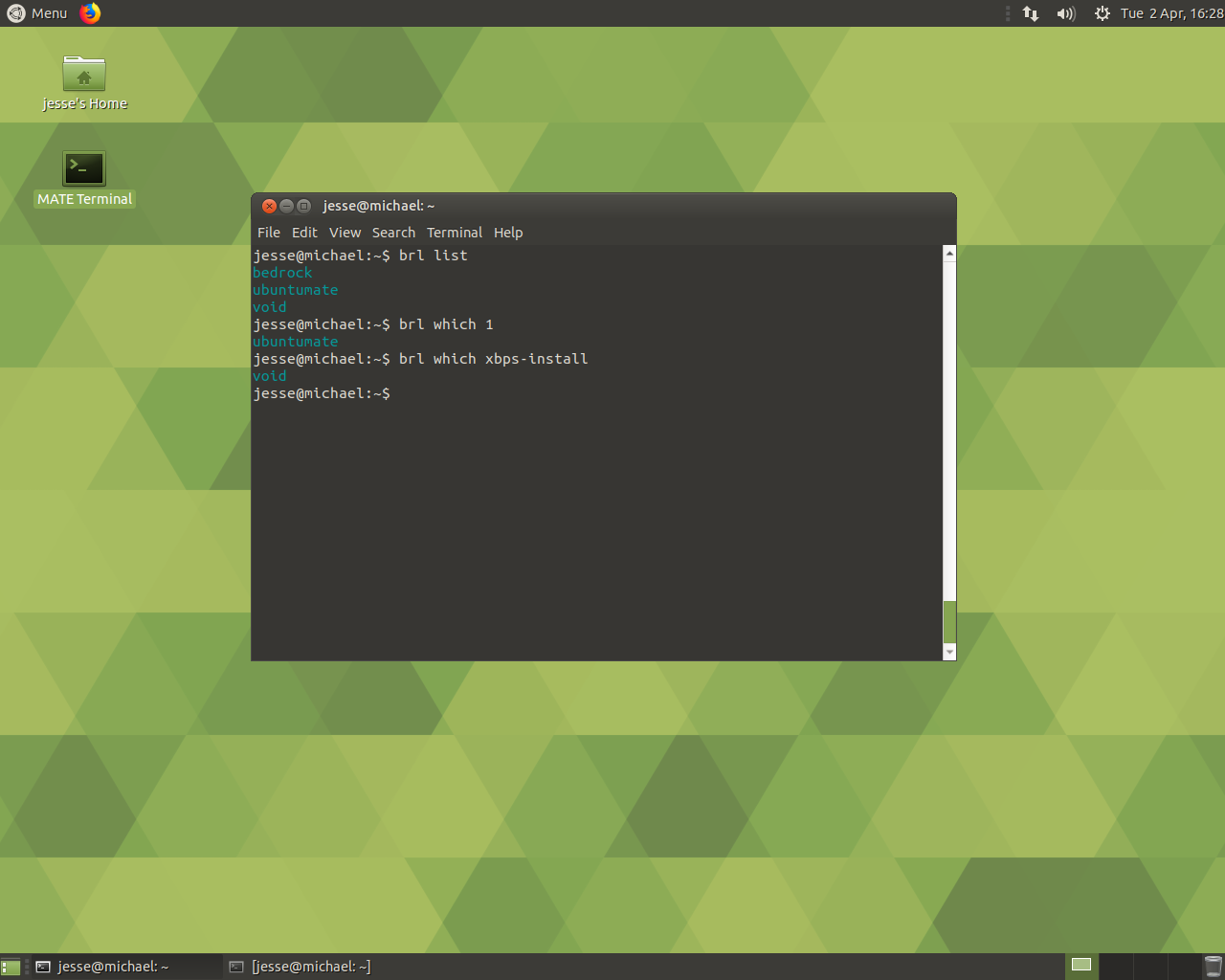
Task: Open the Help menu in terminal
Action: pos(508,233)
